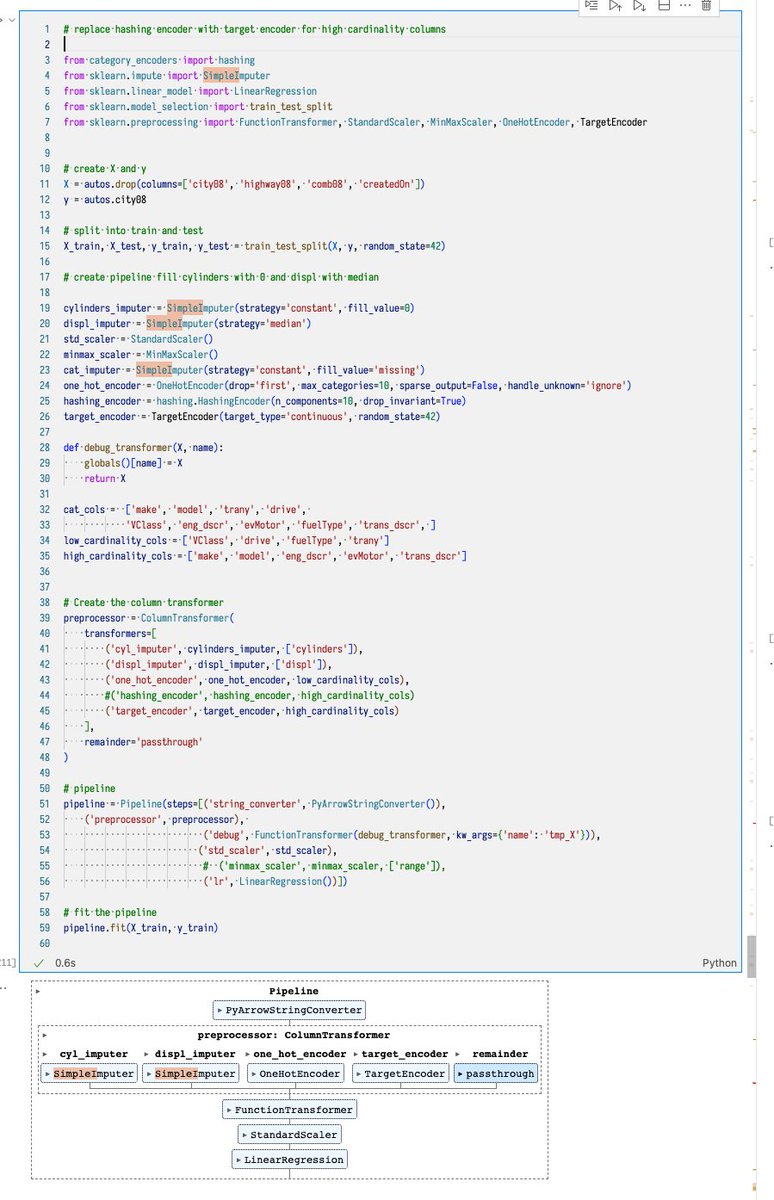The width and height of the screenshot is (774, 1200).
Task: Open SimpleImputer box under cyl_imputer
Action: pyautogui.click(x=87, y=1073)
